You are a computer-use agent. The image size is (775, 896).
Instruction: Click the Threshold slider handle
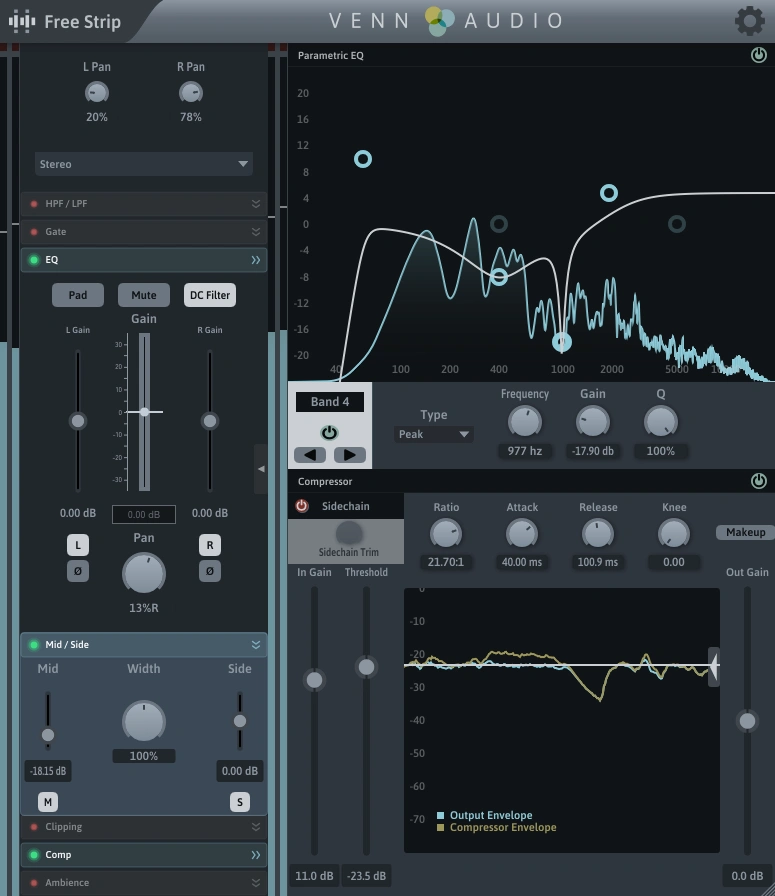click(x=366, y=667)
